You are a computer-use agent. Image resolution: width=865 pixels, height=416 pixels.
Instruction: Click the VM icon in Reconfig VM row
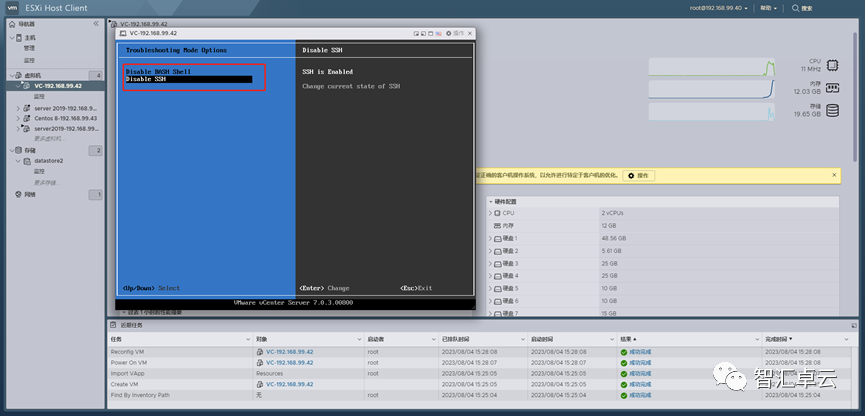[260, 352]
